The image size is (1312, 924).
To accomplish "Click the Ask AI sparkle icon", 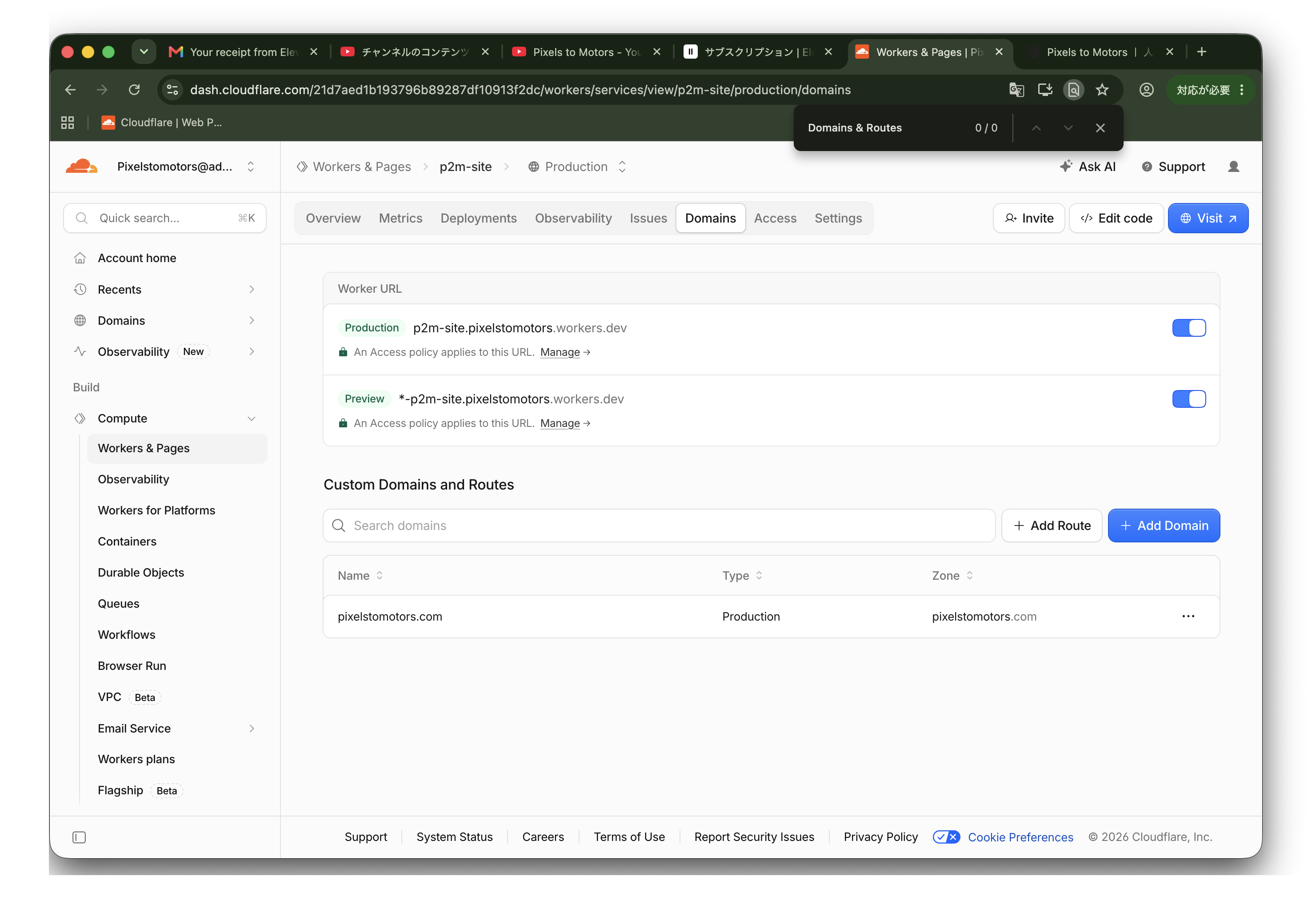I will (1065, 166).
